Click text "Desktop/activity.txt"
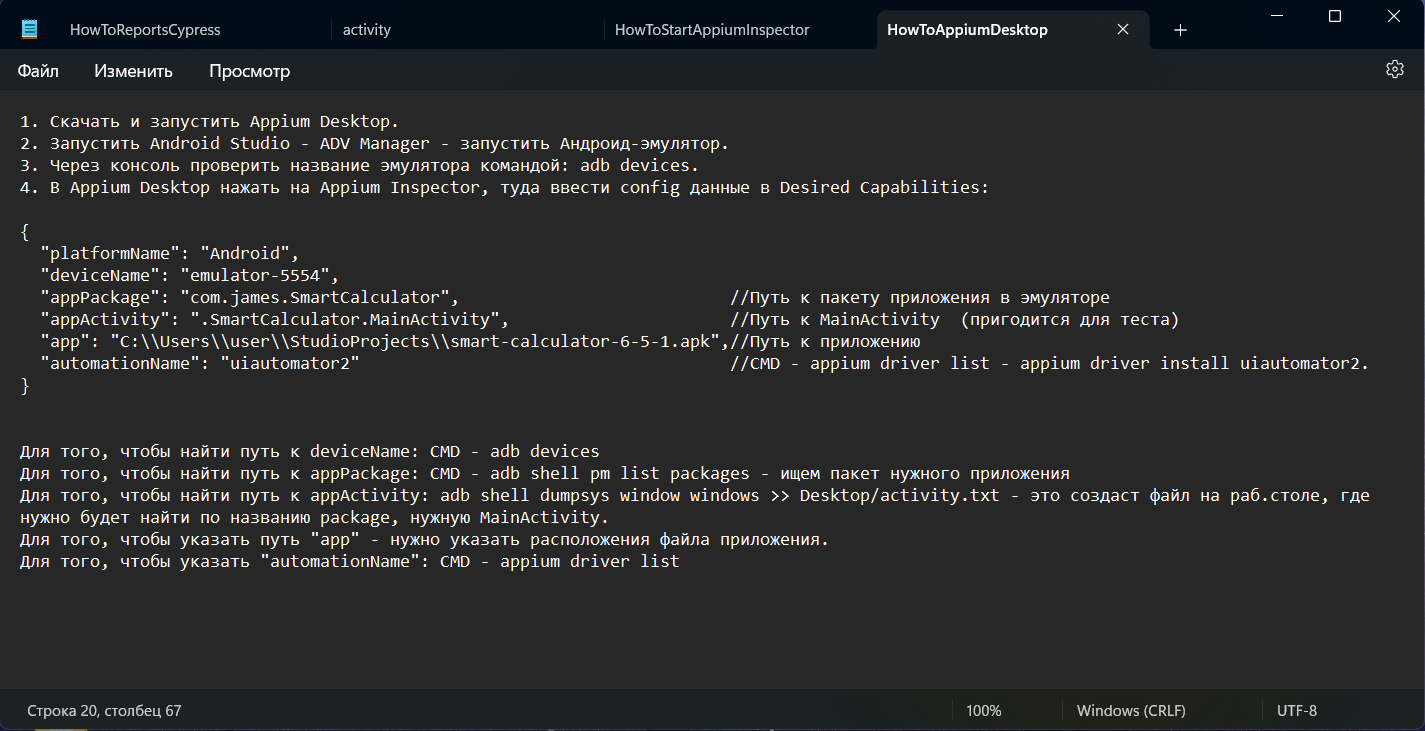Viewport: 1425px width, 731px height. [900, 495]
